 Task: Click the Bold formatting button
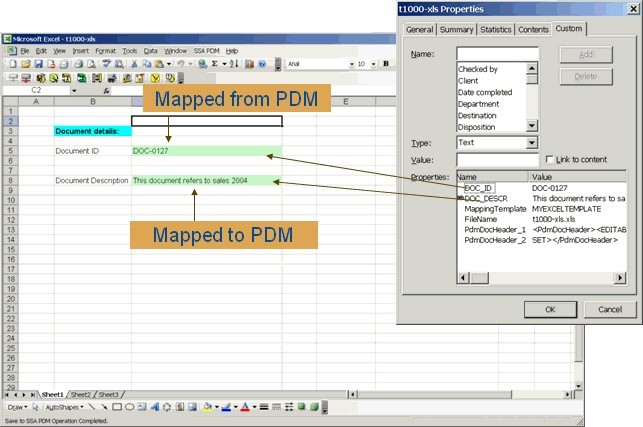[x=385, y=64]
